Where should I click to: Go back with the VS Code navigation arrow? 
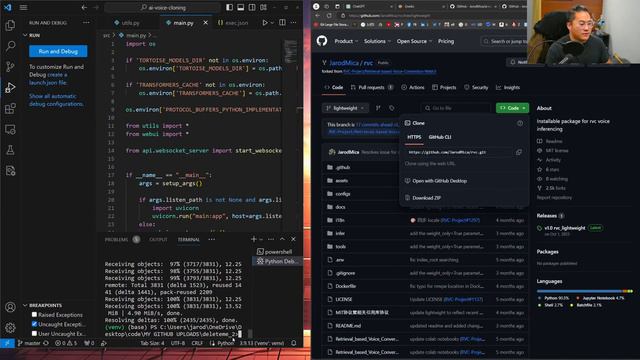(84, 7)
